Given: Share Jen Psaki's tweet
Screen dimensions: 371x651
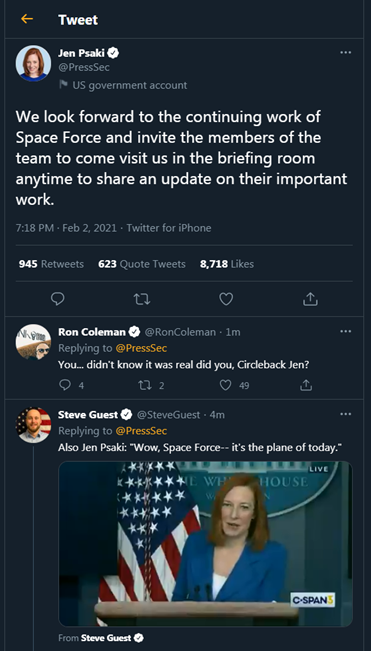Looking at the screenshot, I should click(311, 299).
